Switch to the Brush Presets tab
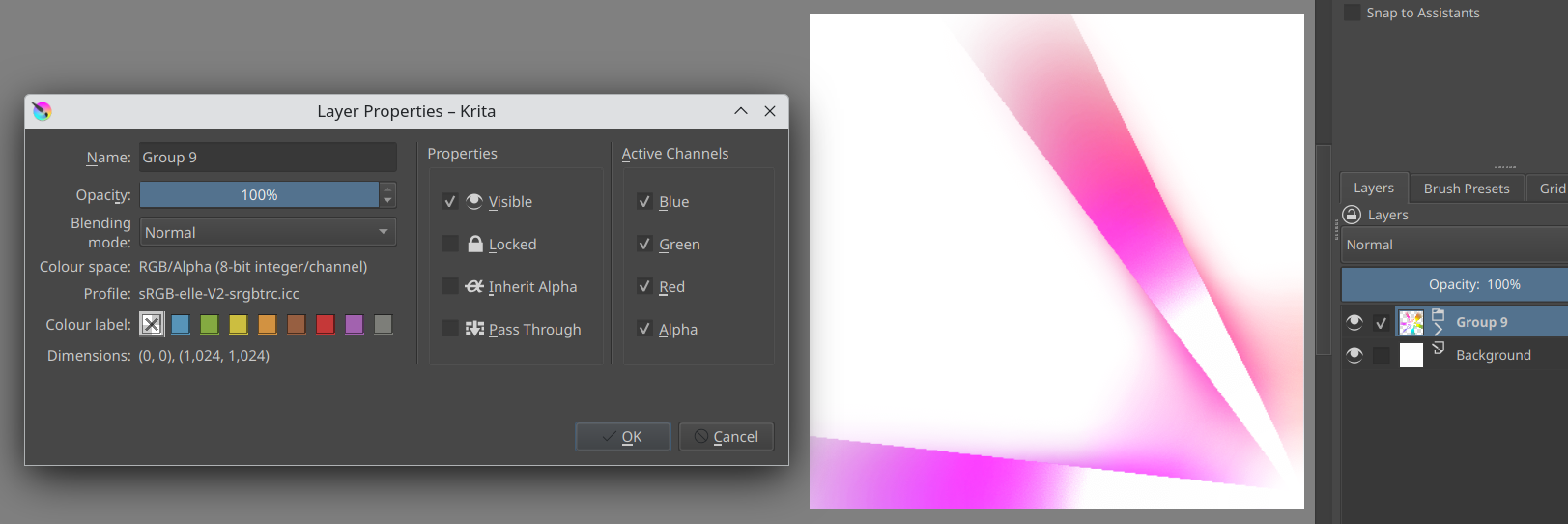The height and width of the screenshot is (524, 1568). [x=1466, y=189]
